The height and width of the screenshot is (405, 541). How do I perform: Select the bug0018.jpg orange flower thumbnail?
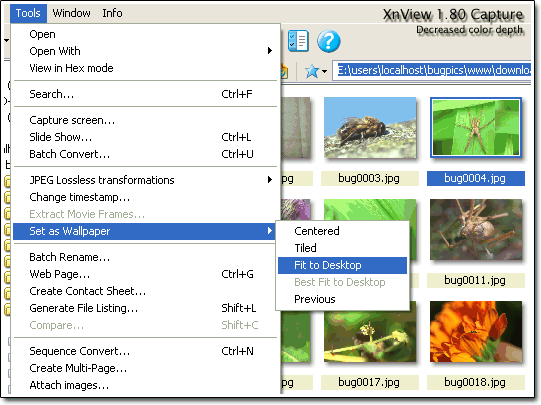tap(476, 332)
